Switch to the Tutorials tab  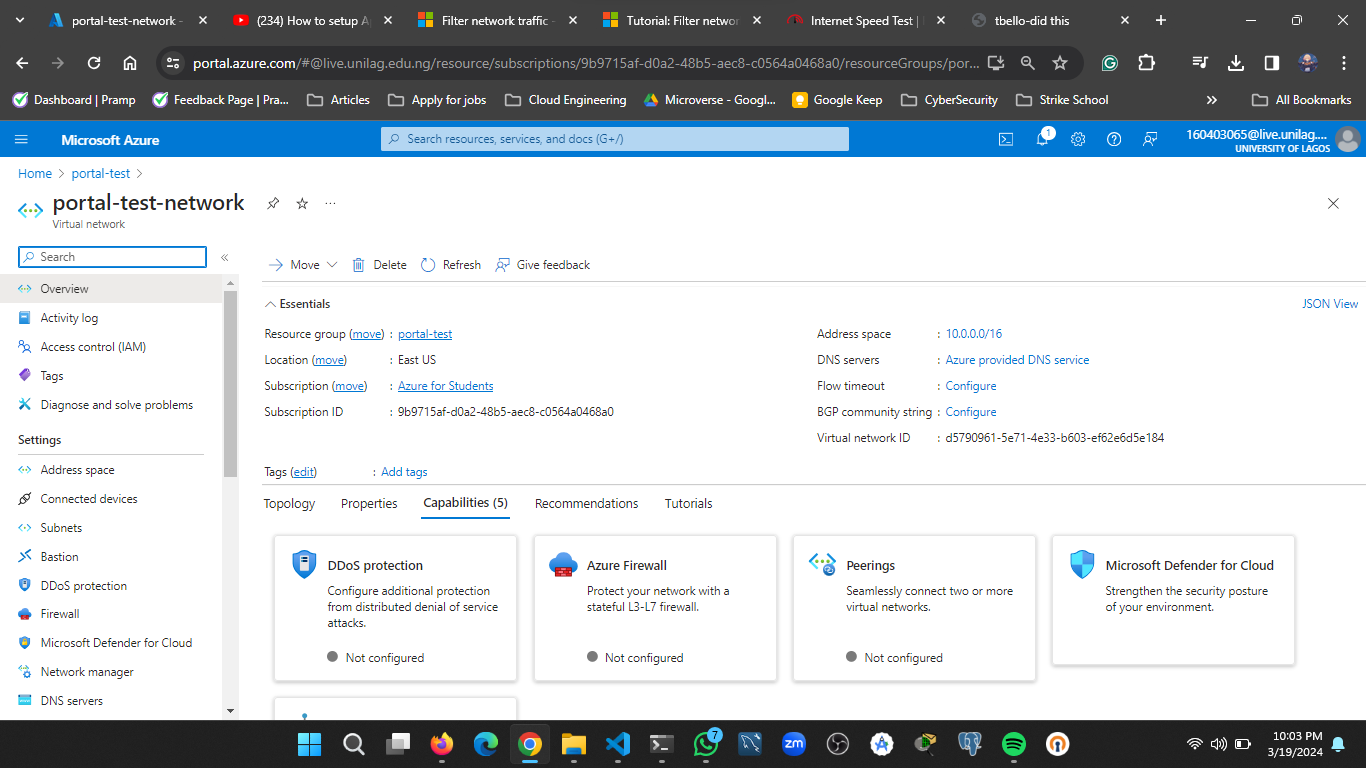688,504
